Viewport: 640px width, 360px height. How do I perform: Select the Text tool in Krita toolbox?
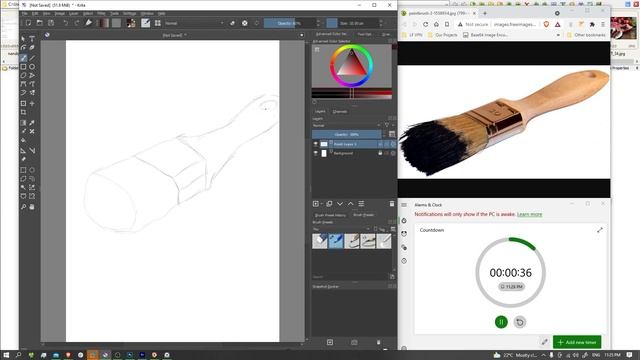click(x=32, y=39)
